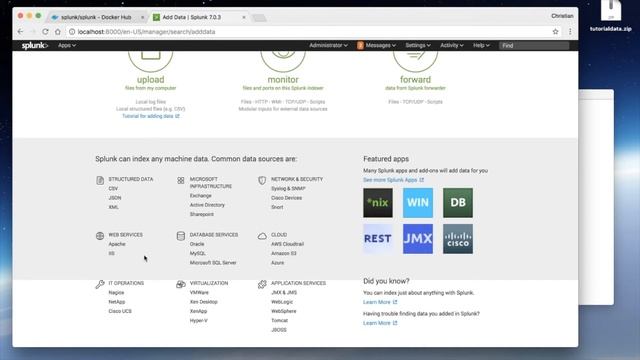Click the IT Operations wrench icon
Screen dimensions: 640x360
(100, 284)
